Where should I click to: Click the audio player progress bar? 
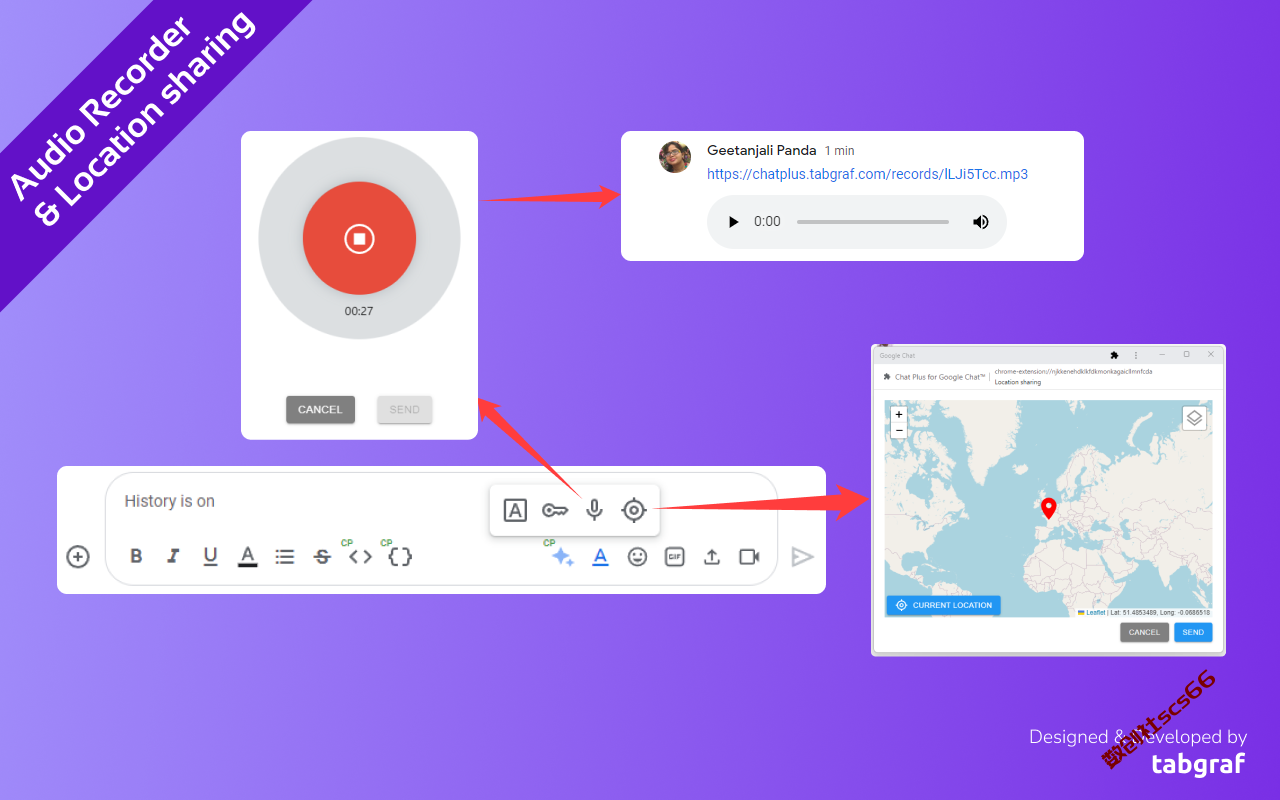(873, 222)
